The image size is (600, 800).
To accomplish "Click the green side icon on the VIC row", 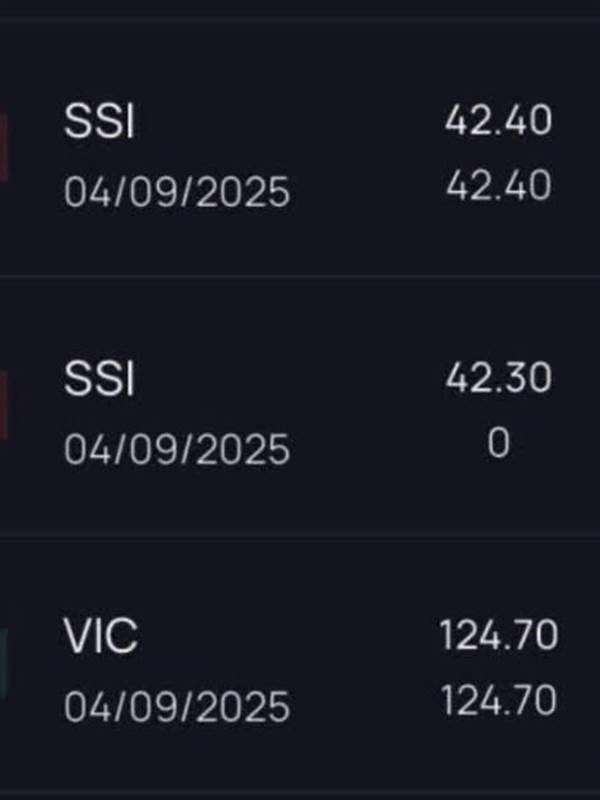I will pyautogui.click(x=4, y=662).
